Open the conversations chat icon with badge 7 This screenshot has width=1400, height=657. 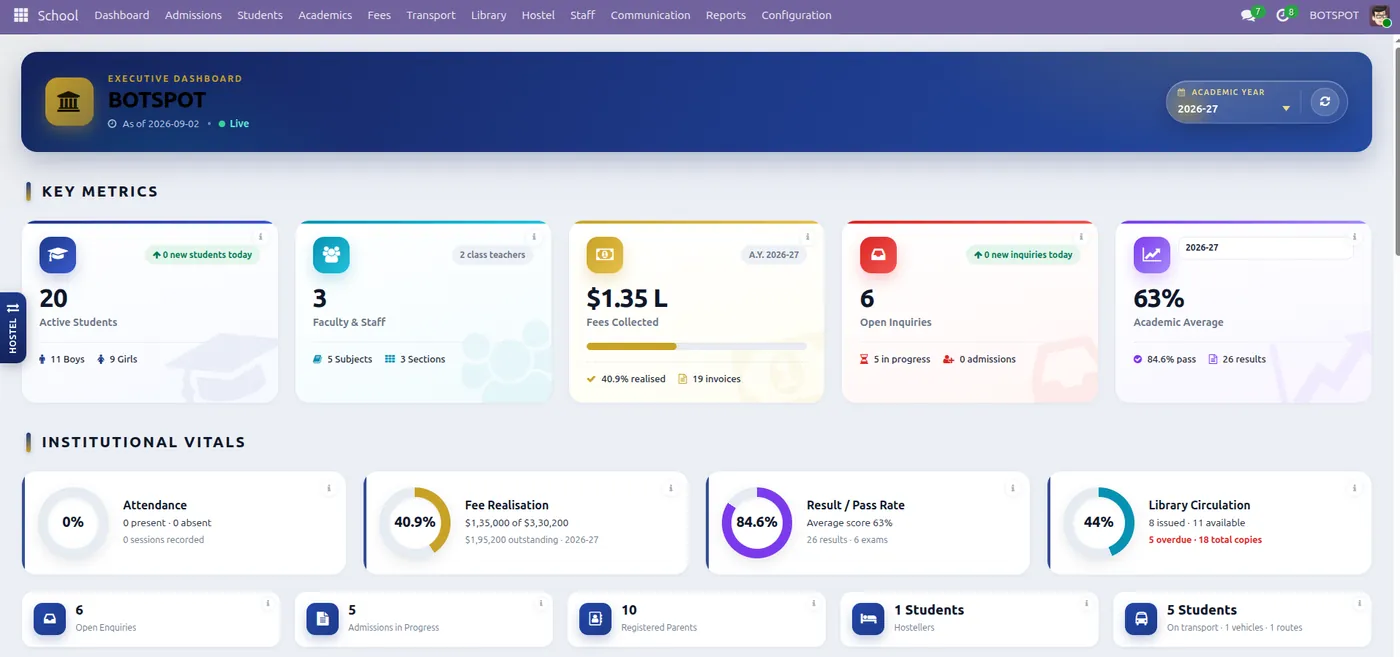click(1248, 15)
